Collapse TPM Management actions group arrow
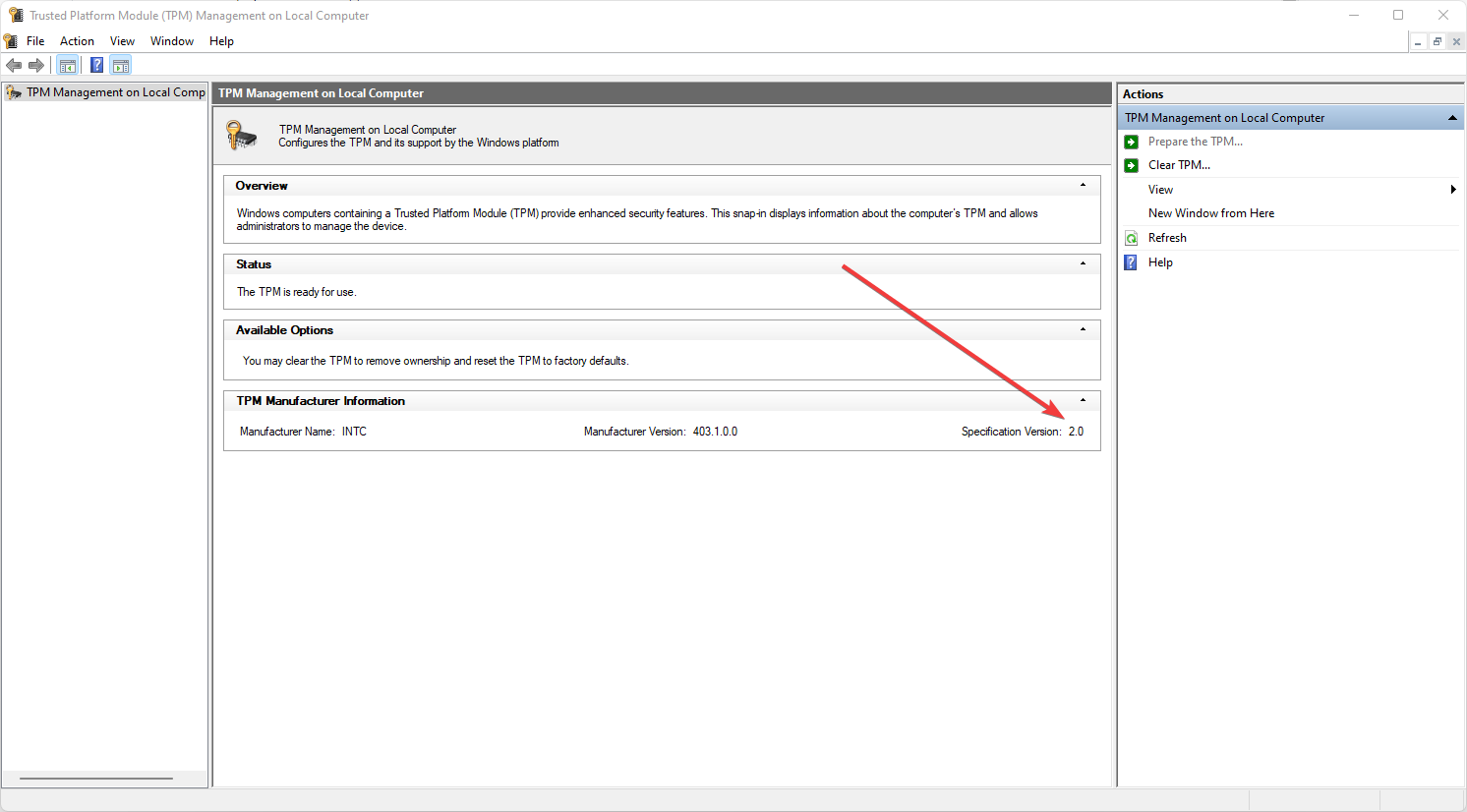The height and width of the screenshot is (812, 1467). click(x=1452, y=118)
